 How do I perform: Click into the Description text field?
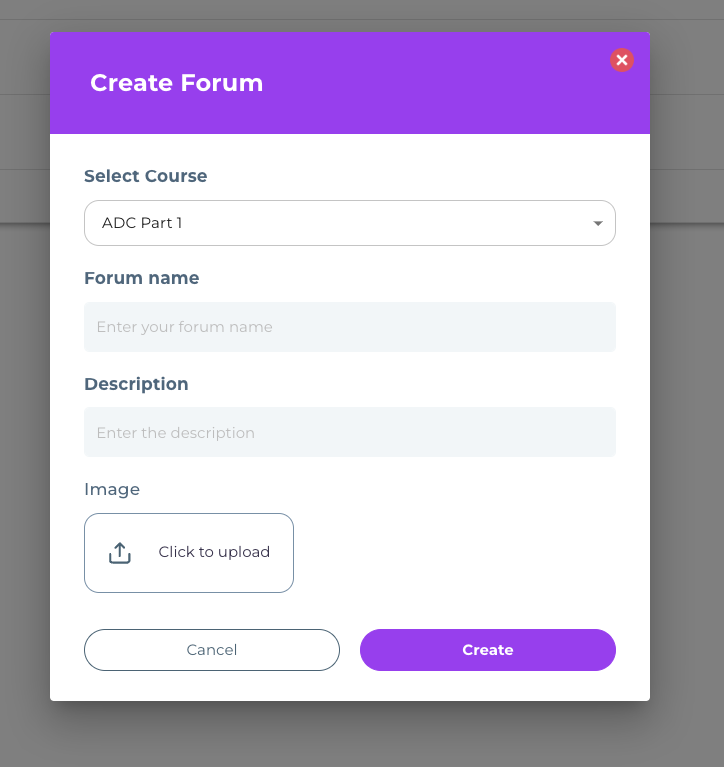[350, 433]
